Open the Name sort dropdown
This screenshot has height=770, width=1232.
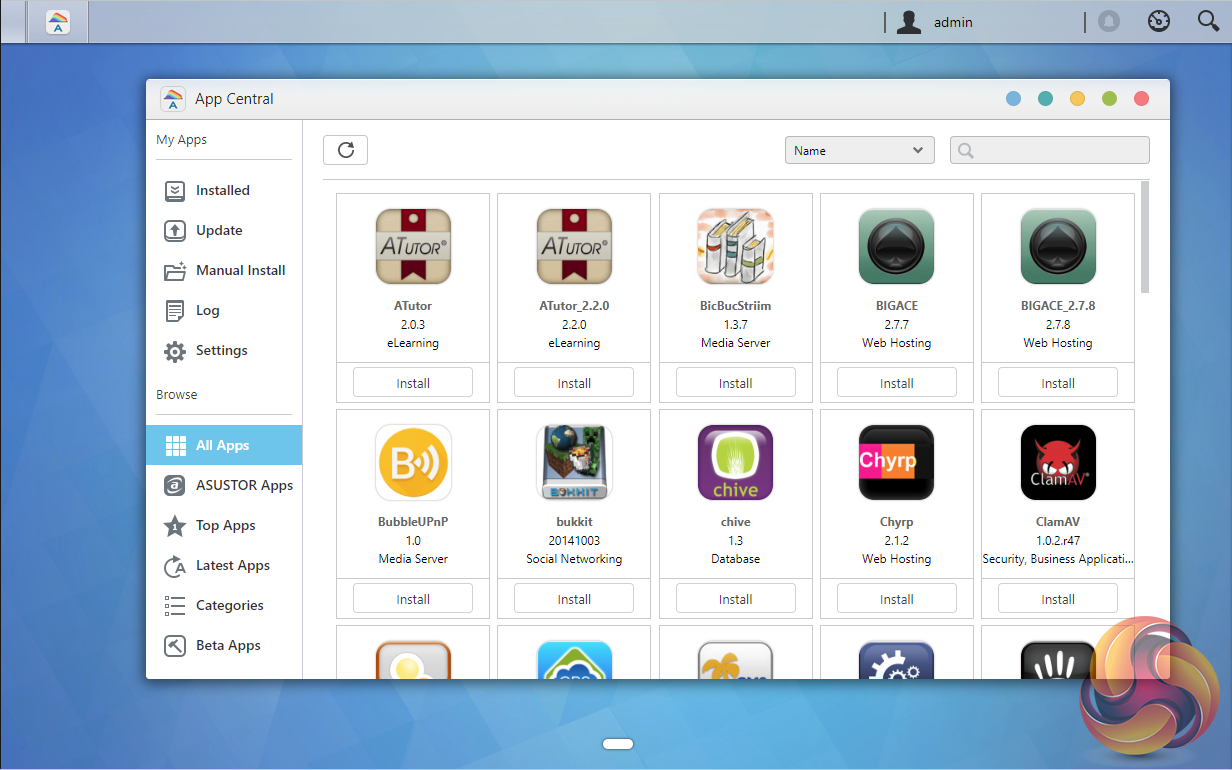[860, 150]
